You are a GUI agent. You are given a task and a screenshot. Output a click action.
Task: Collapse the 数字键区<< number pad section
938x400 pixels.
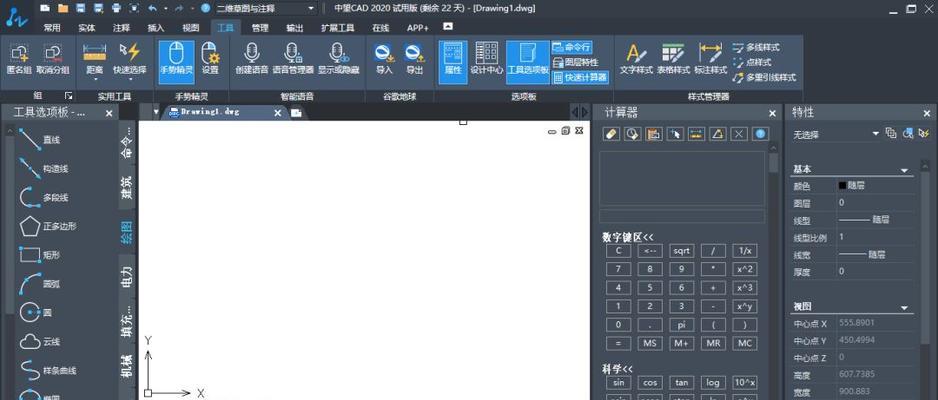[628, 237]
